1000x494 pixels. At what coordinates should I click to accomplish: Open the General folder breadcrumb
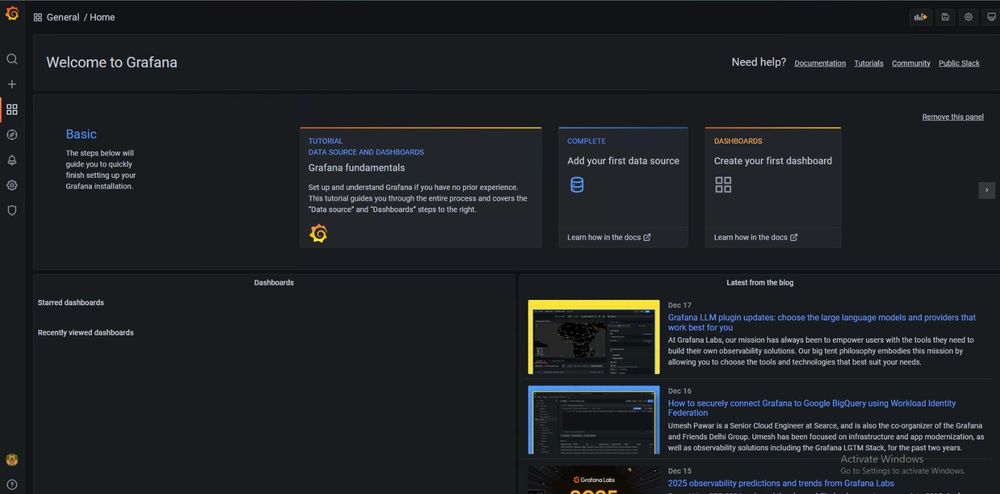click(63, 17)
